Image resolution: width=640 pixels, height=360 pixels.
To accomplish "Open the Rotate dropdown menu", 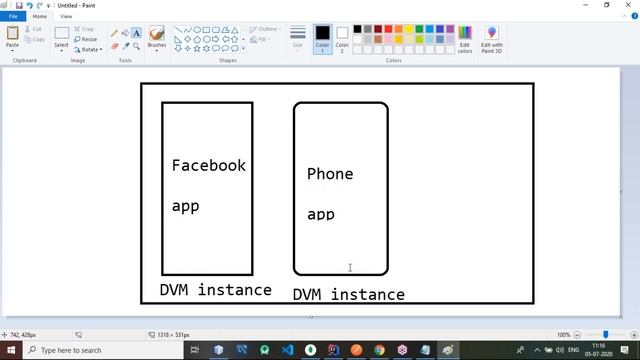I will (x=88, y=49).
